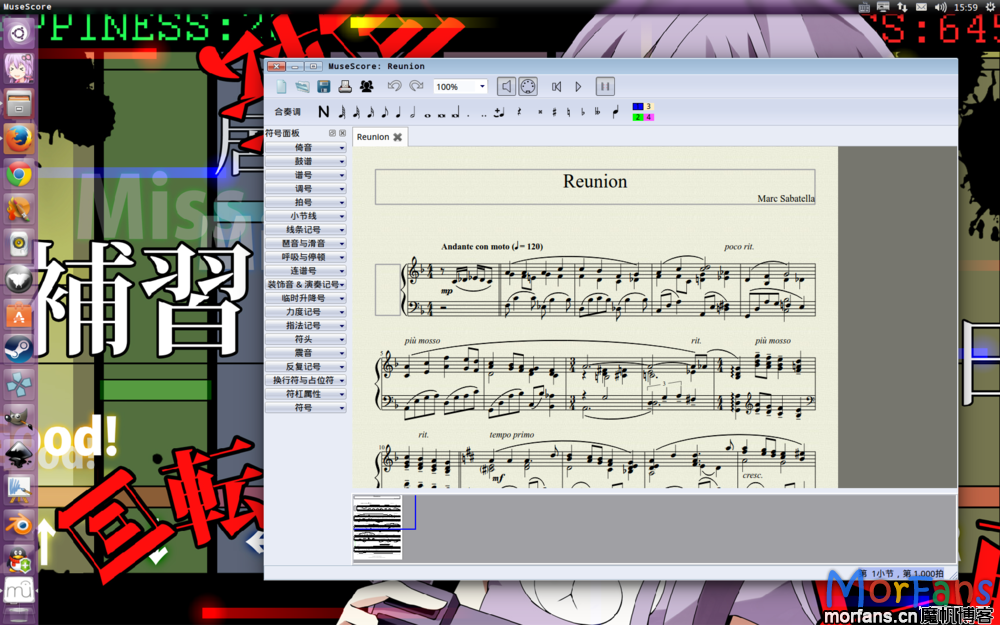Image resolution: width=1000 pixels, height=625 pixels.
Task: Select the double whole note duration
Action: pos(441,114)
